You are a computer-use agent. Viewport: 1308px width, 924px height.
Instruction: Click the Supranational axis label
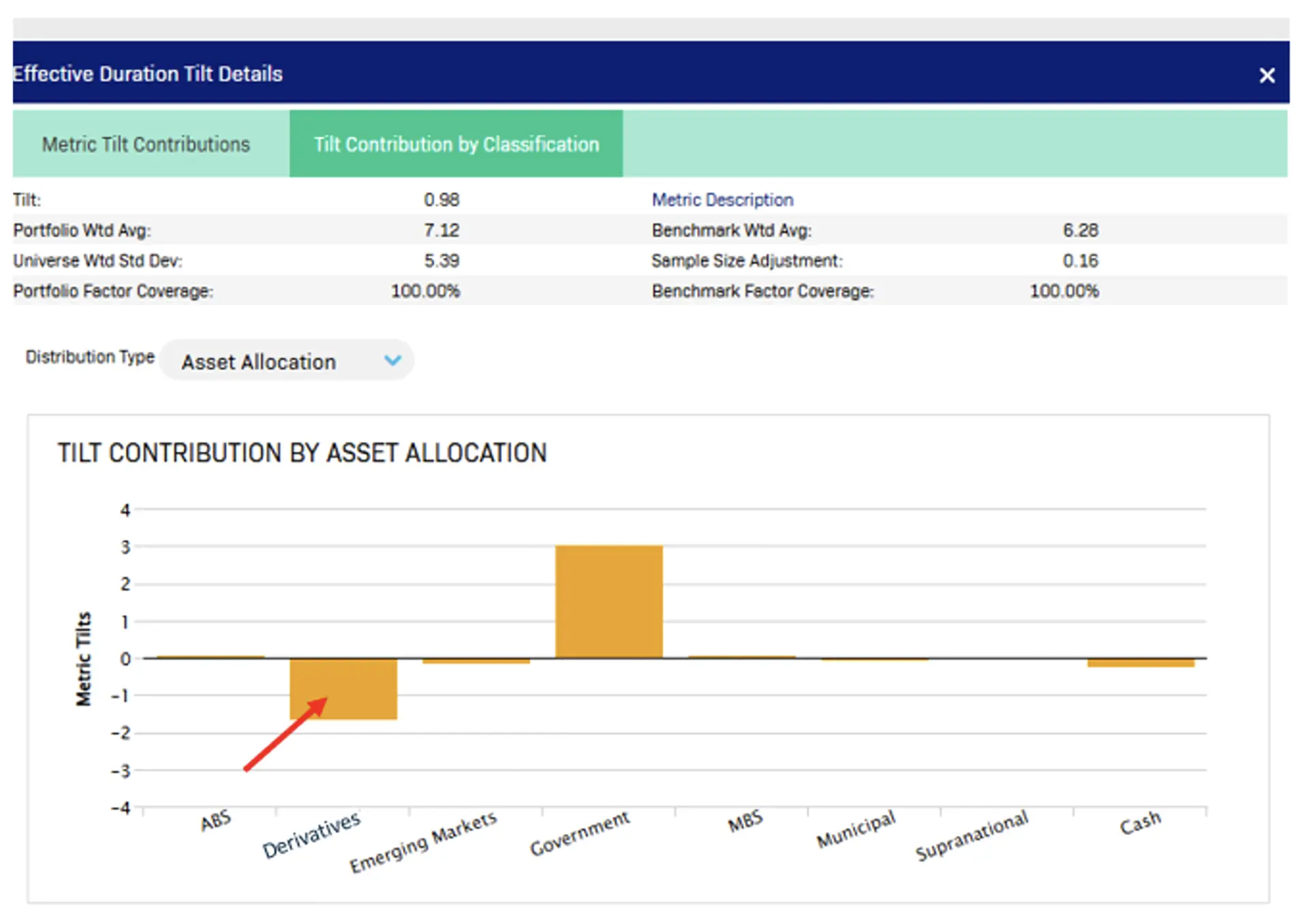(971, 835)
